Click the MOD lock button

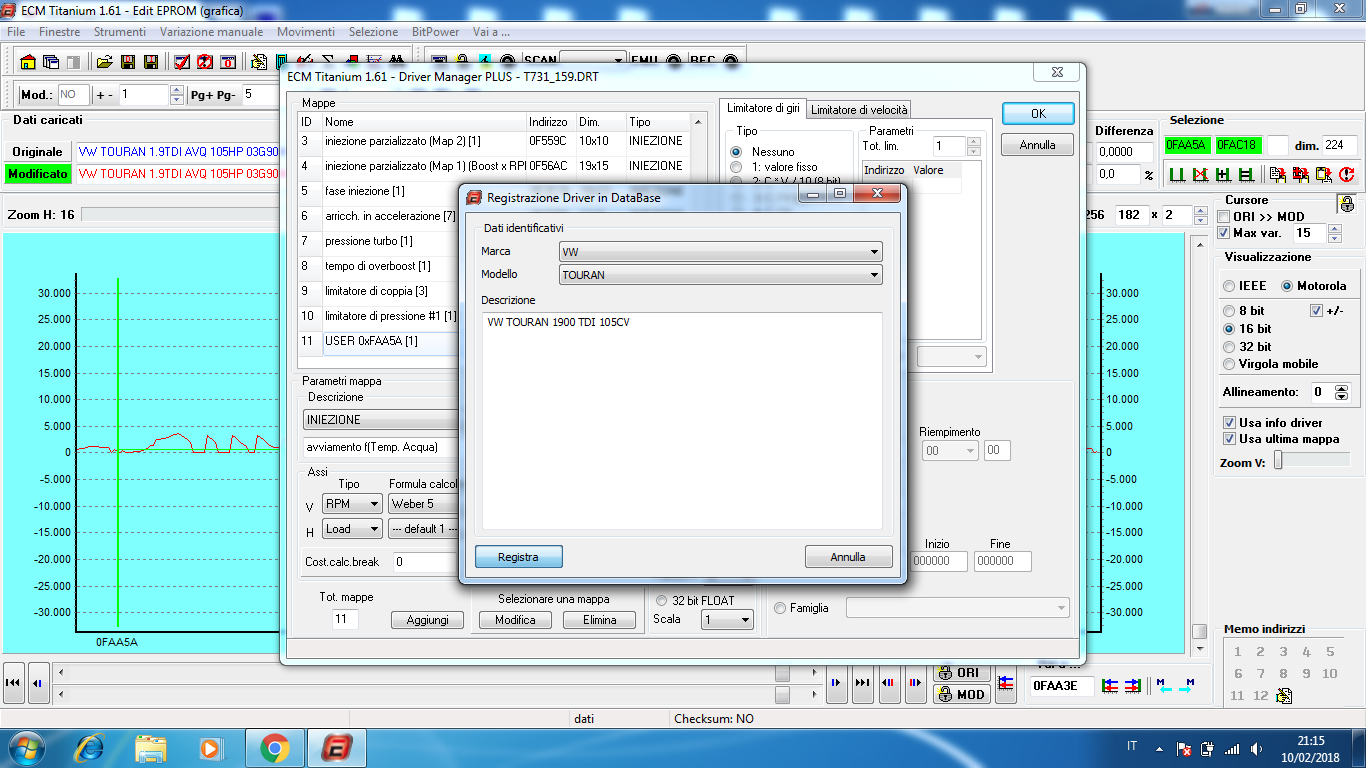(x=961, y=694)
